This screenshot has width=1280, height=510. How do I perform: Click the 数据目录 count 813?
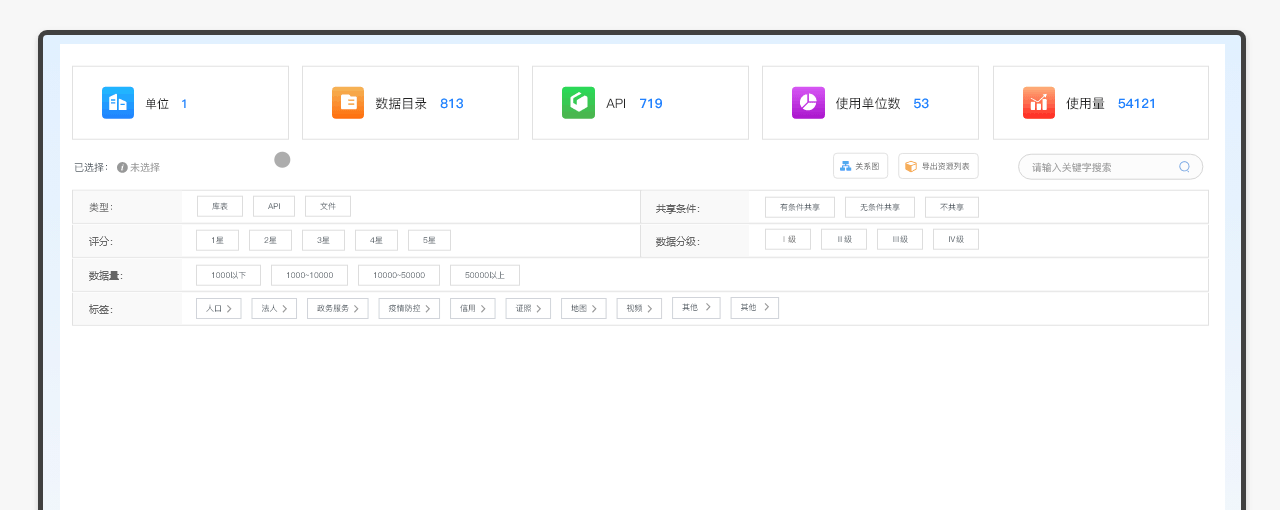tap(452, 103)
